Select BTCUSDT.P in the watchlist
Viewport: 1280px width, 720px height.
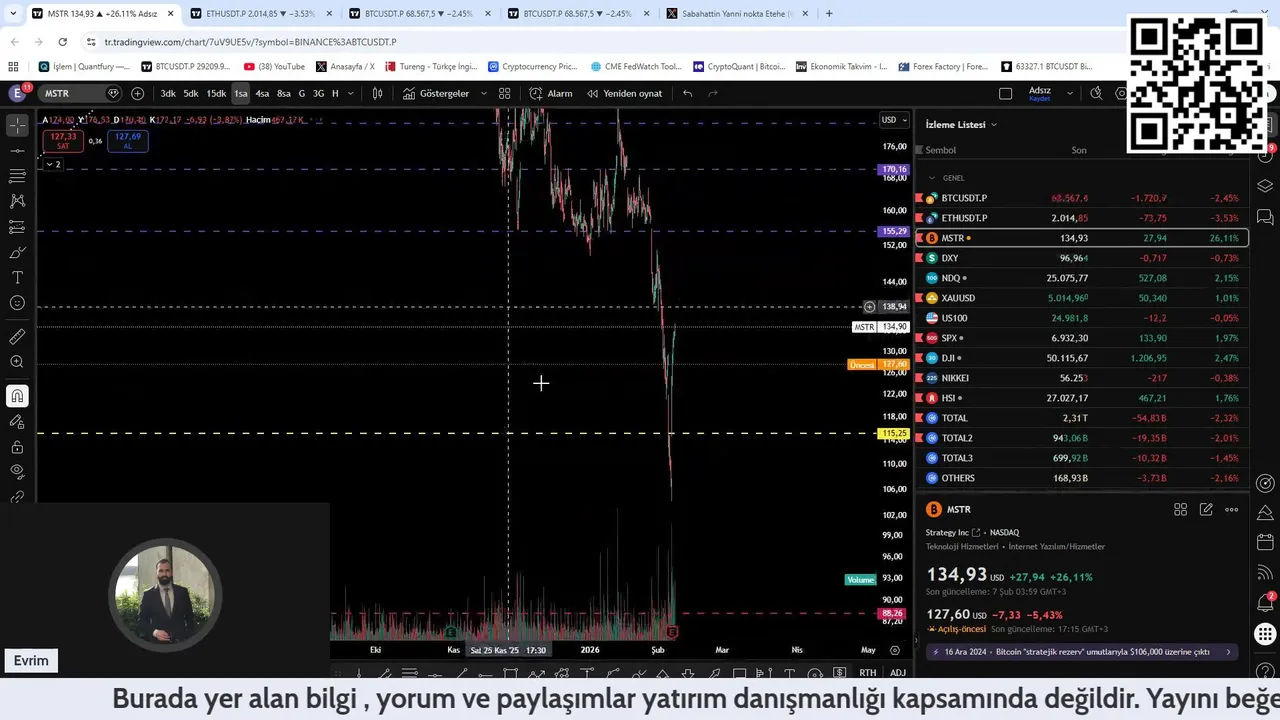point(1082,198)
